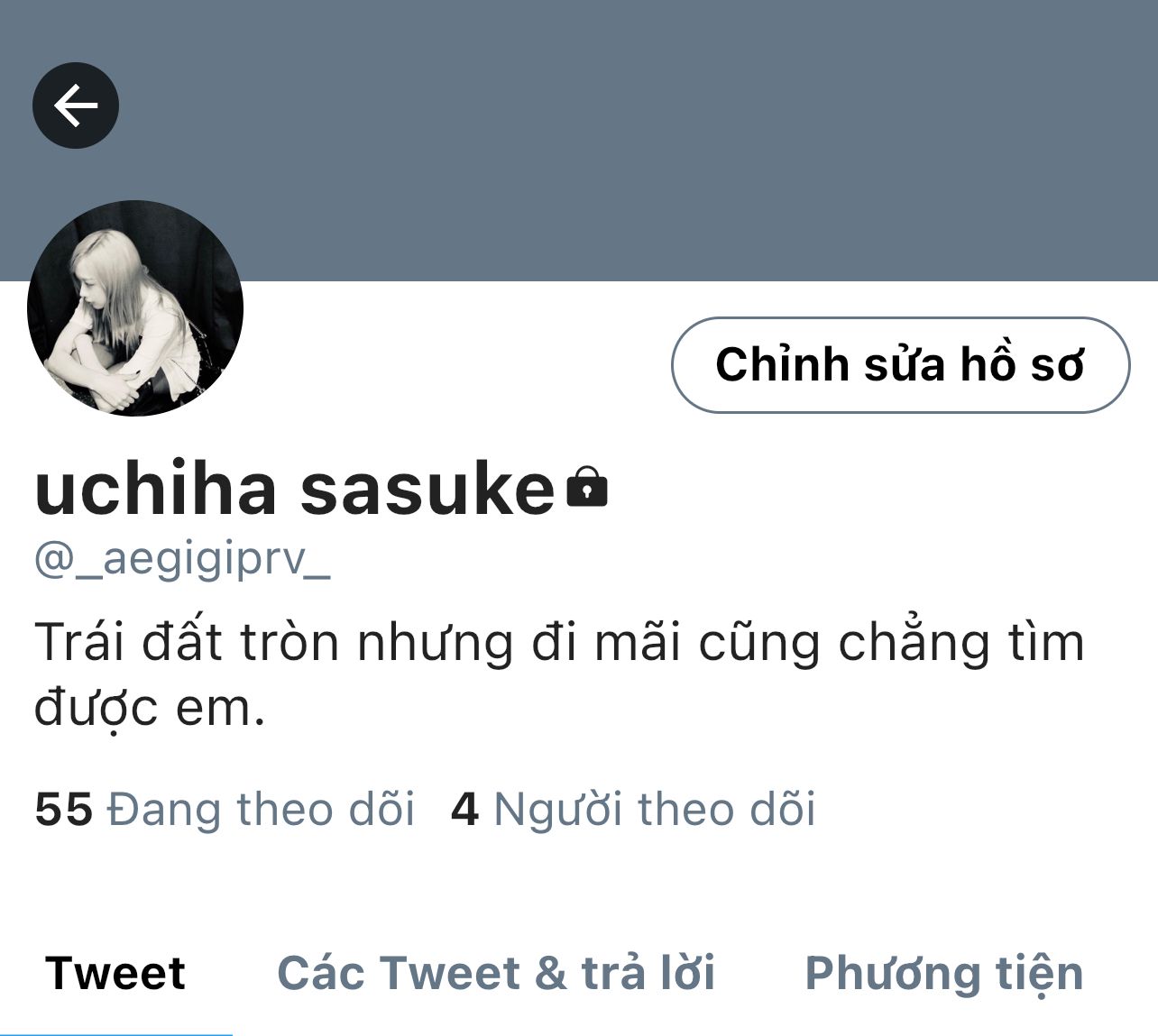
Task: Click the uchiha sasuke display name
Action: 295,489
